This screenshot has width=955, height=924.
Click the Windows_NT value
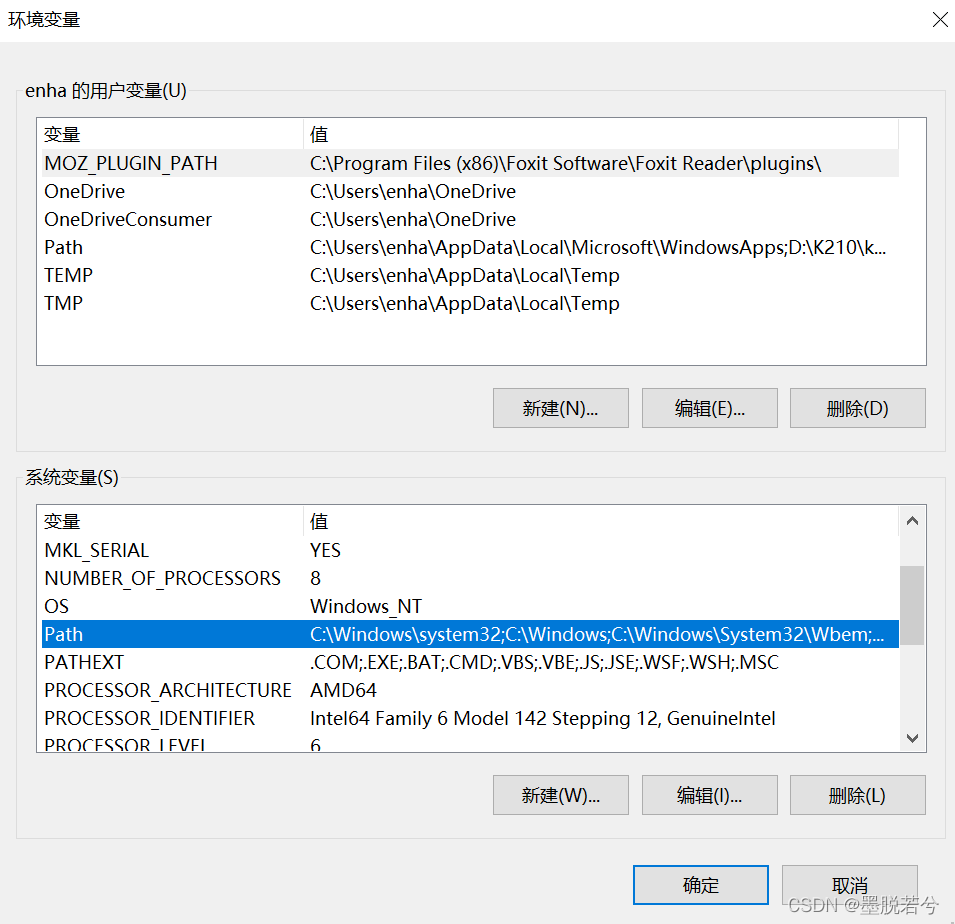365,606
